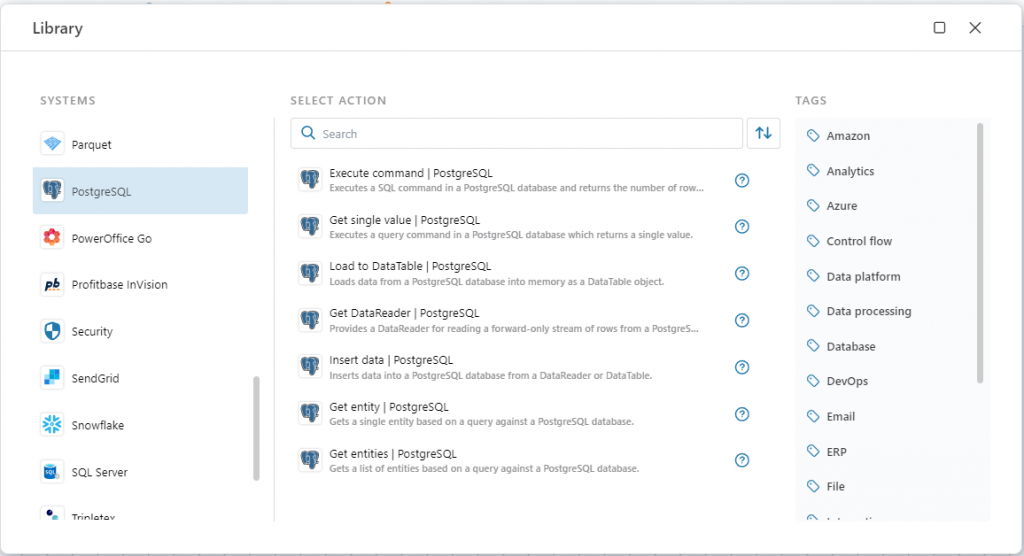Screen dimensions: 1024x556
Task: Click the elephant icon beside Get entity
Action: point(310,414)
